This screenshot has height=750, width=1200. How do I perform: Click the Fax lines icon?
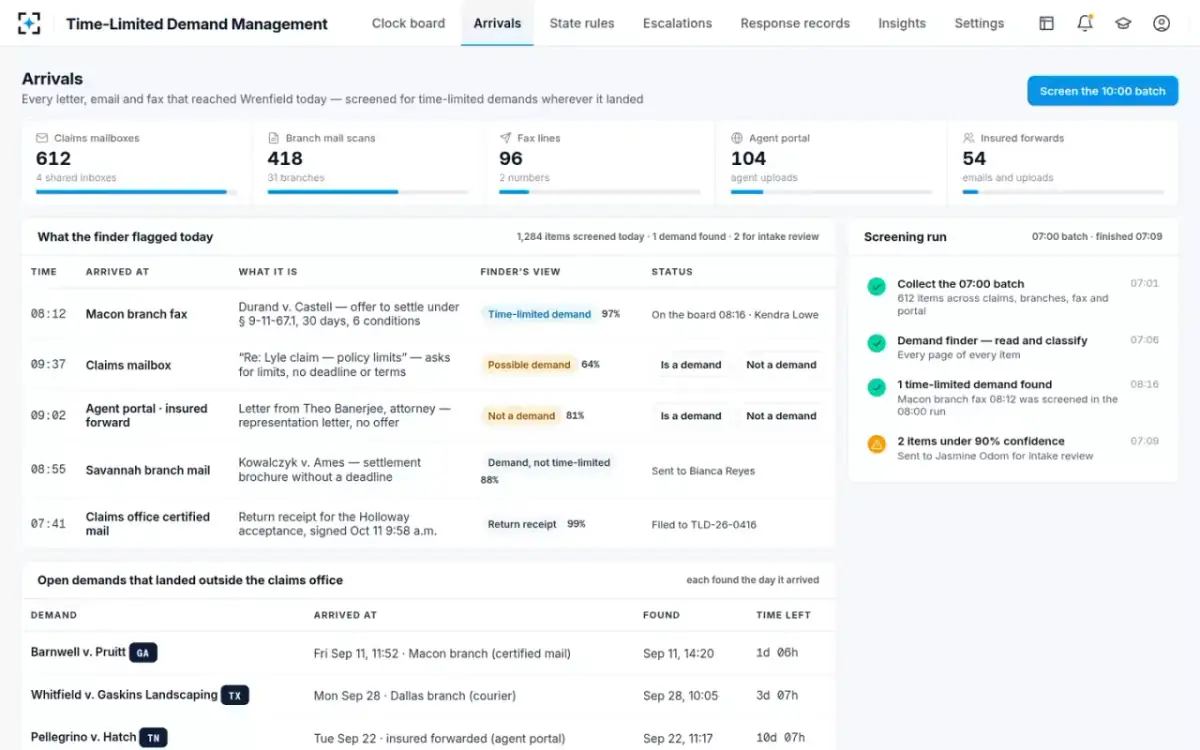(x=505, y=138)
